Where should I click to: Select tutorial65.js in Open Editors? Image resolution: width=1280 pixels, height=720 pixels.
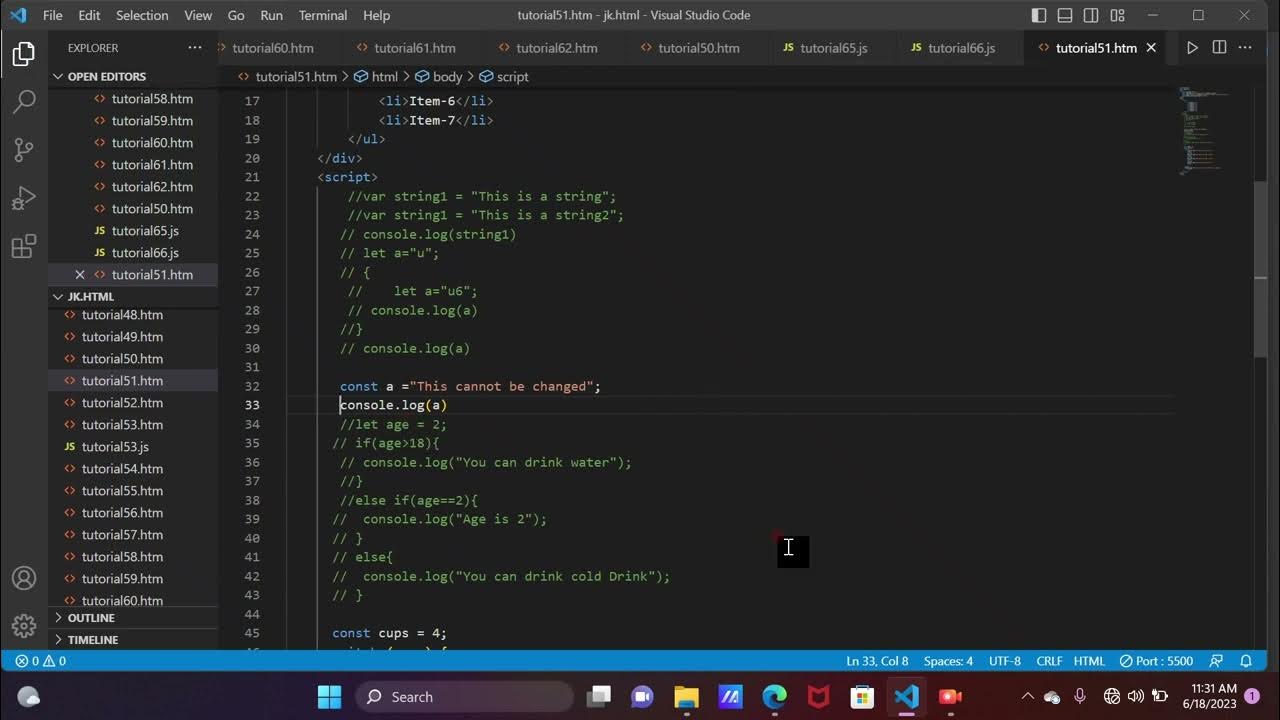tap(145, 231)
